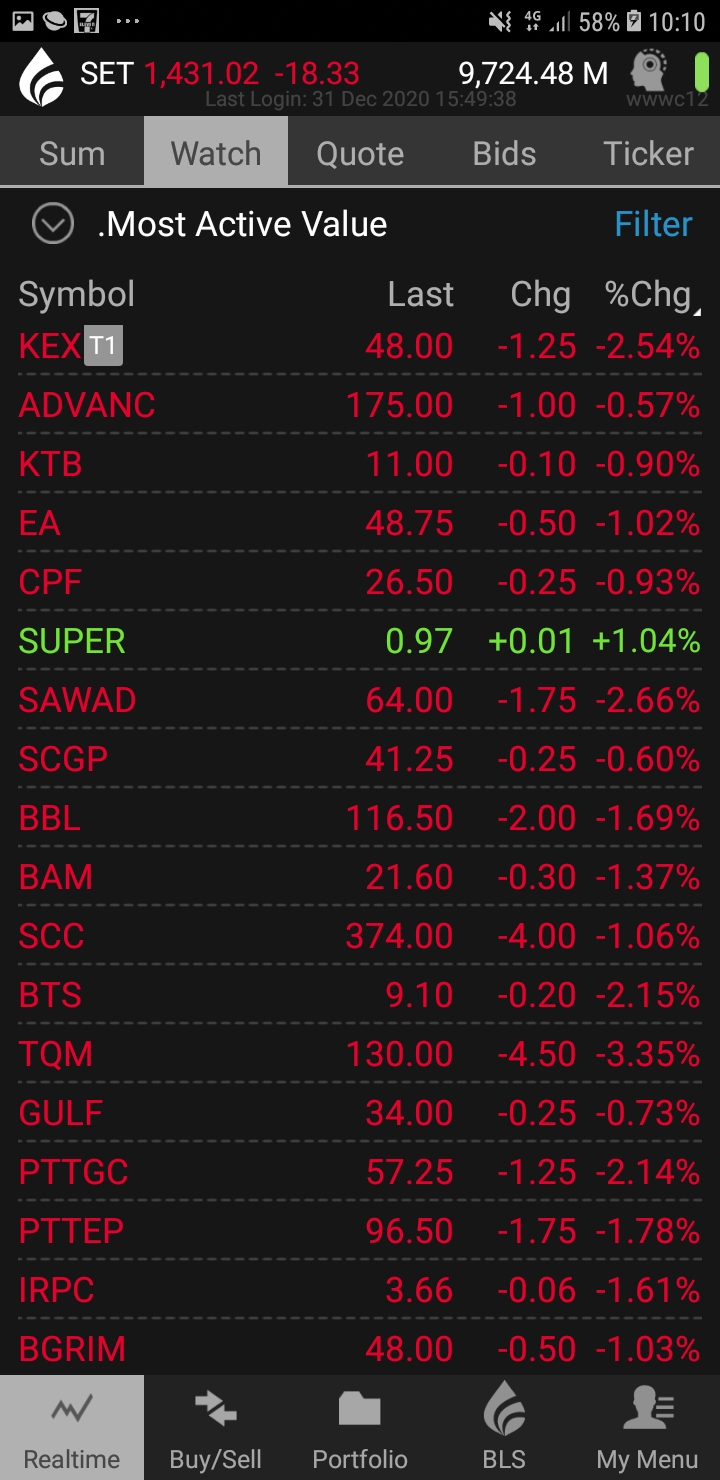Open the Ticker tab
Image resolution: width=720 pixels, height=1480 pixels.
(x=648, y=153)
